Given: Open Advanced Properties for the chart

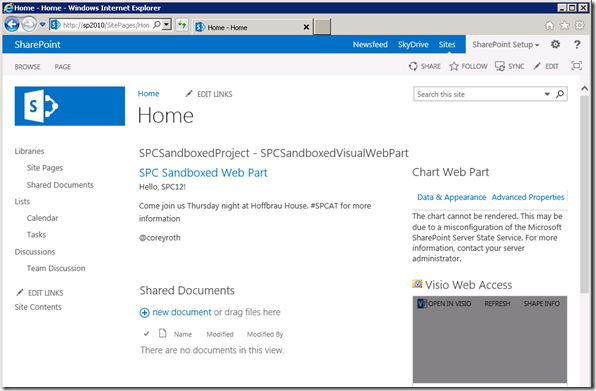Looking at the screenshot, I should pyautogui.click(x=528, y=197).
